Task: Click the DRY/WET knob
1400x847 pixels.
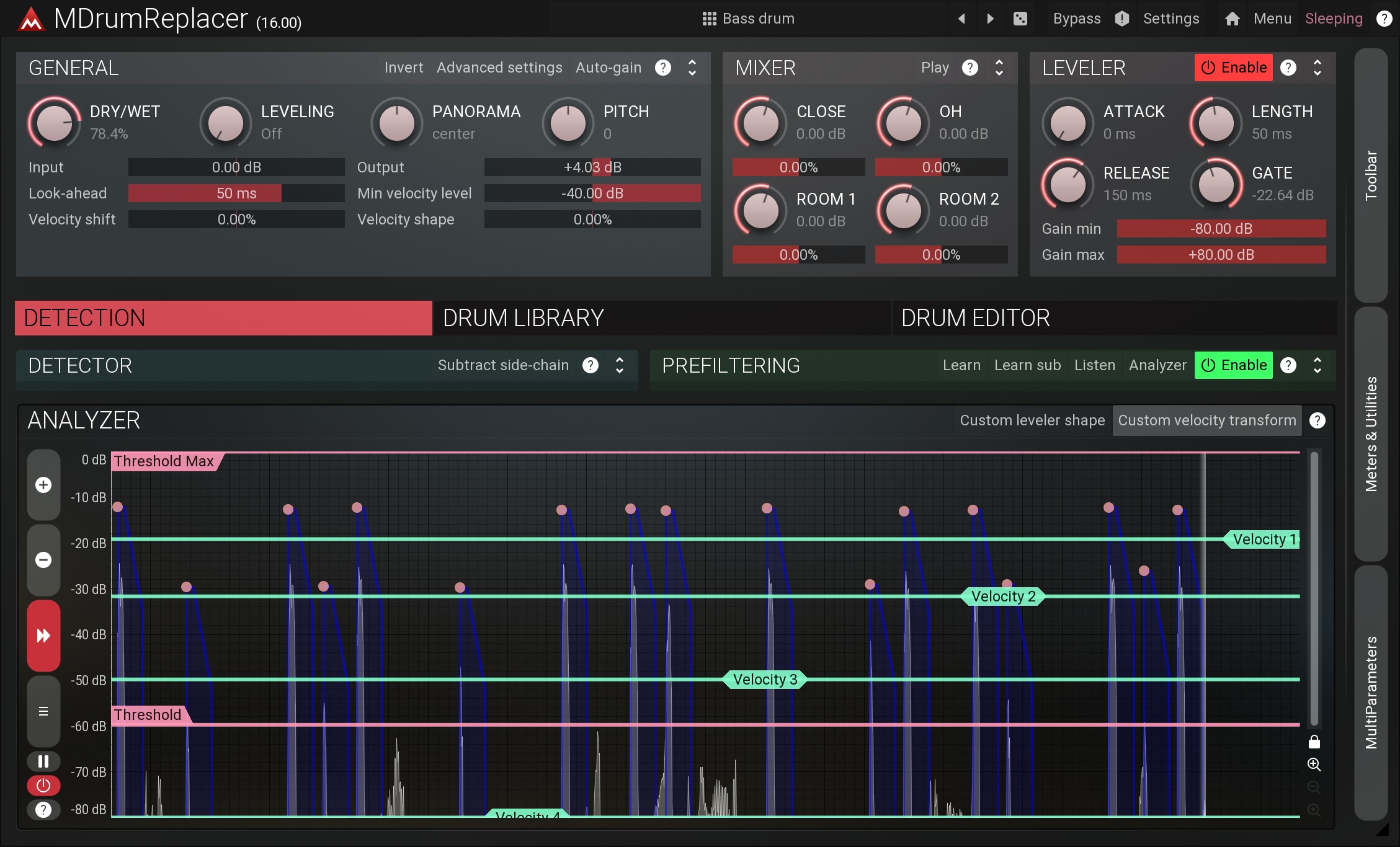Action: (55, 122)
